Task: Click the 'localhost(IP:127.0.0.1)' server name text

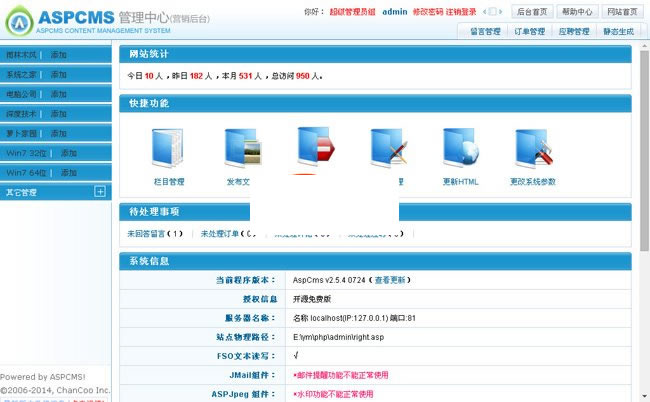Action: click(x=349, y=318)
